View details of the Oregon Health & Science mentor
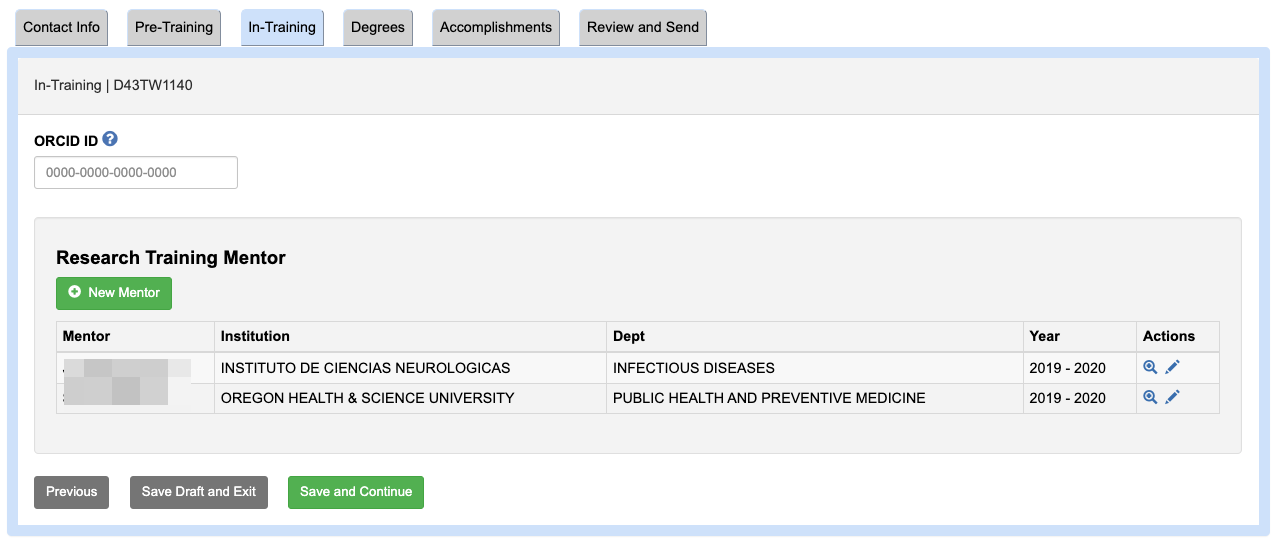 (x=1150, y=398)
